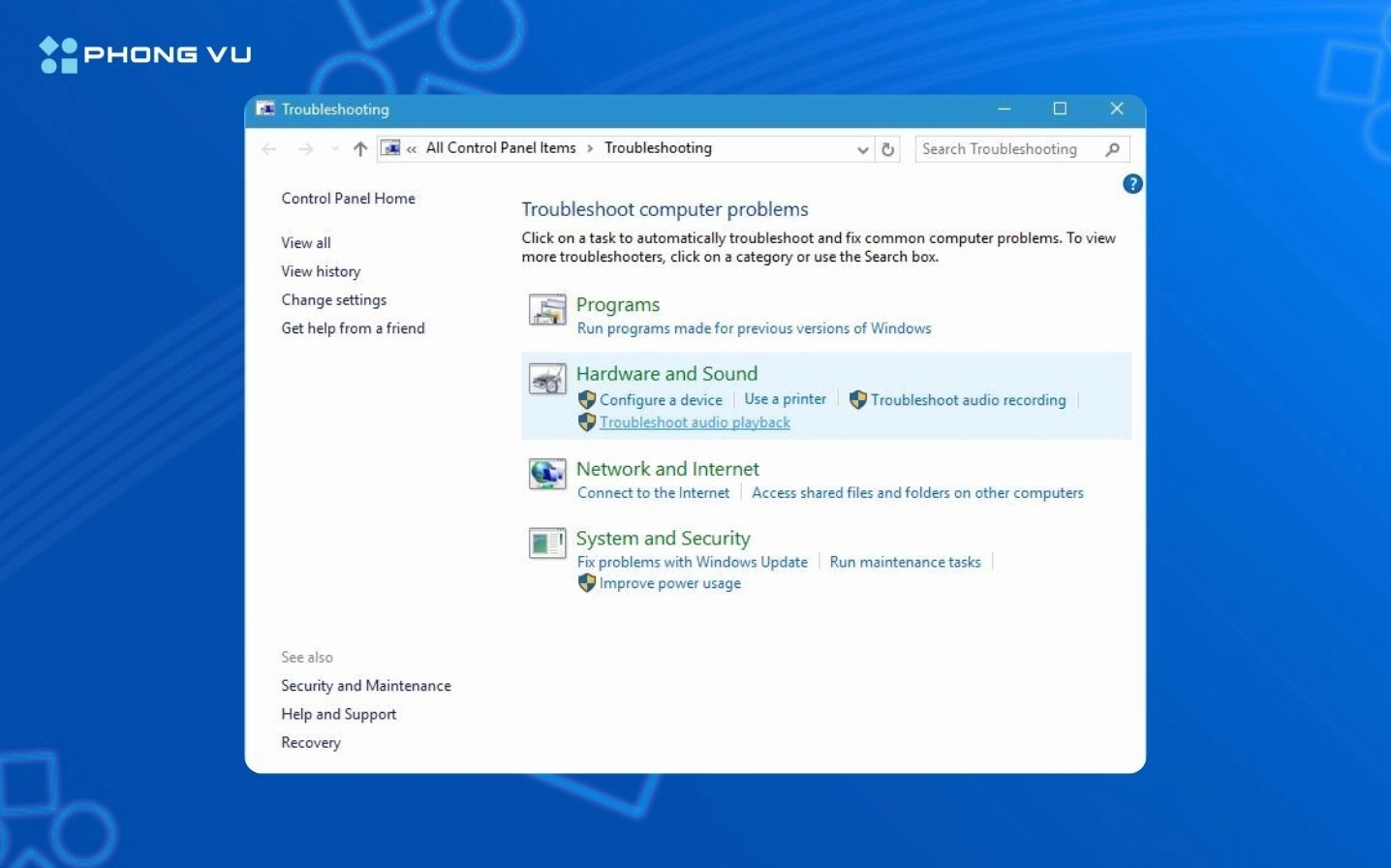Screen dimensions: 1391x868
Task: Open the address bar history dropdown
Action: click(862, 150)
